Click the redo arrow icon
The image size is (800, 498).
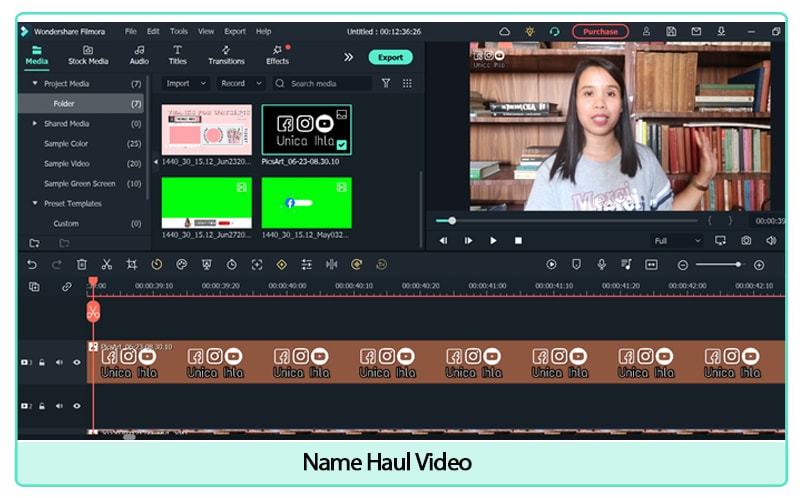(x=57, y=264)
